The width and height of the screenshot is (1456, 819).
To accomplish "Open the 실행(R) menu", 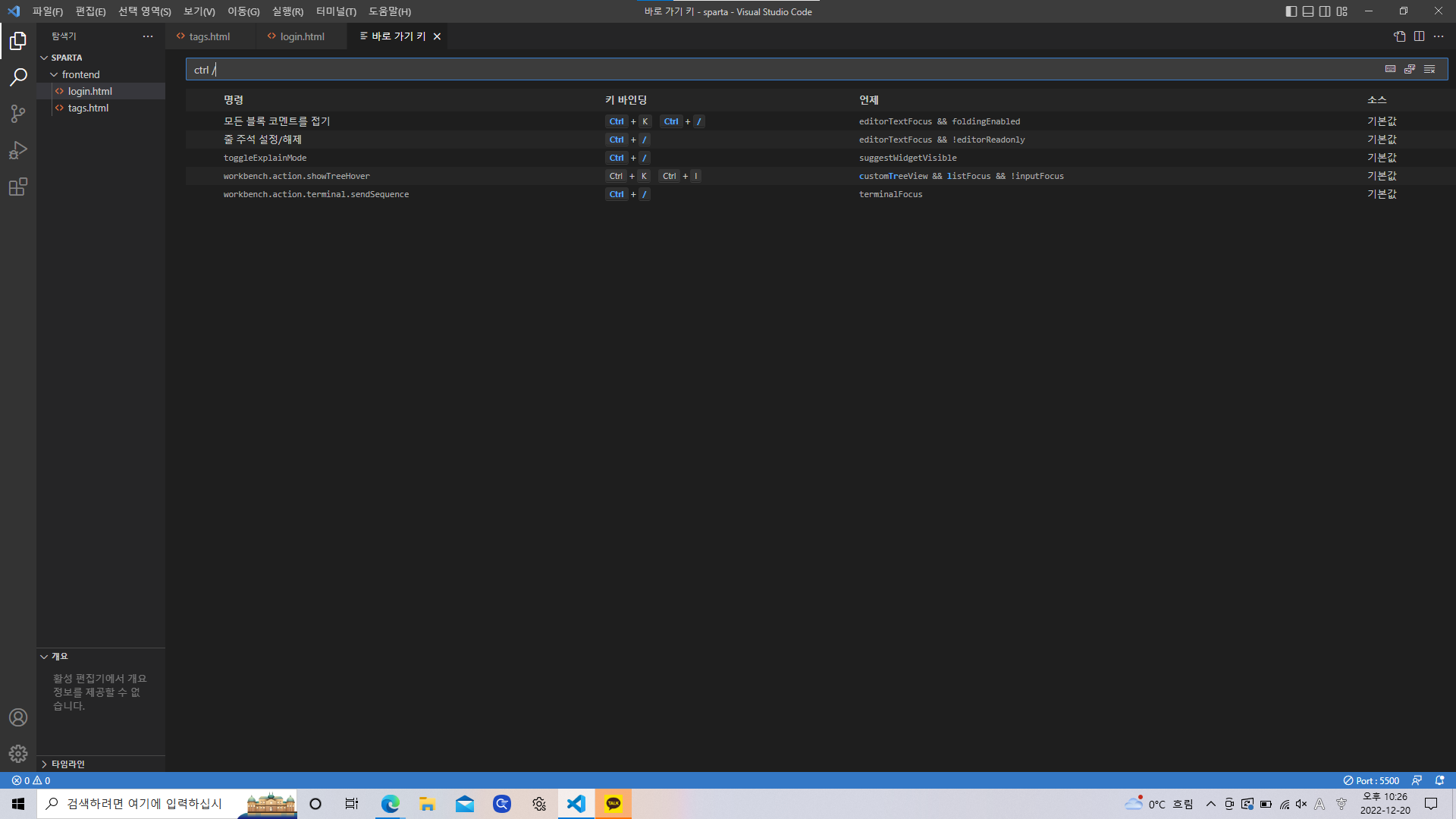I will click(287, 11).
